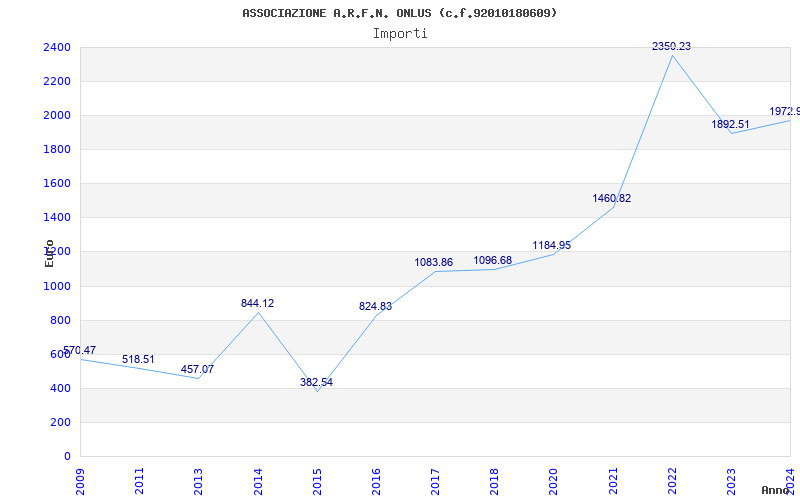Click the 0 y-axis value
Viewport: 800px width, 500px height.
[x=68, y=457]
